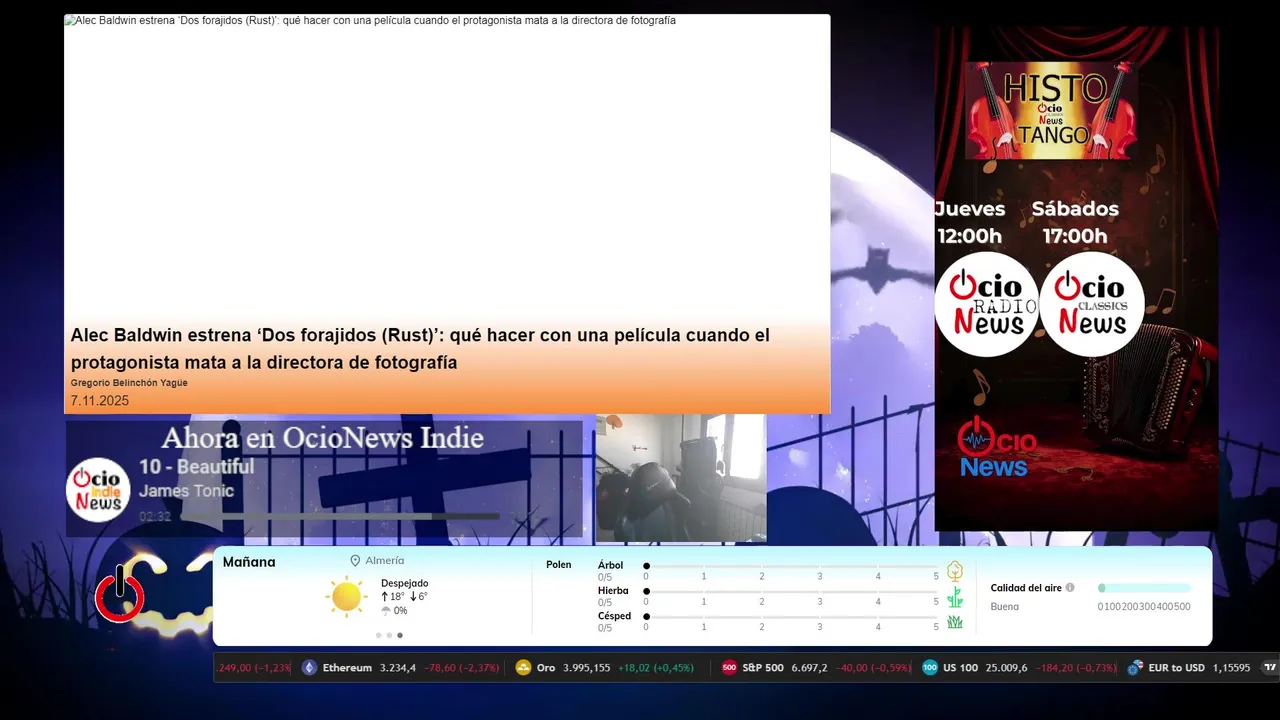The image size is (1280, 720).
Task: Click US 100 value 25.009,6
Action: pyautogui.click(x=1007, y=668)
